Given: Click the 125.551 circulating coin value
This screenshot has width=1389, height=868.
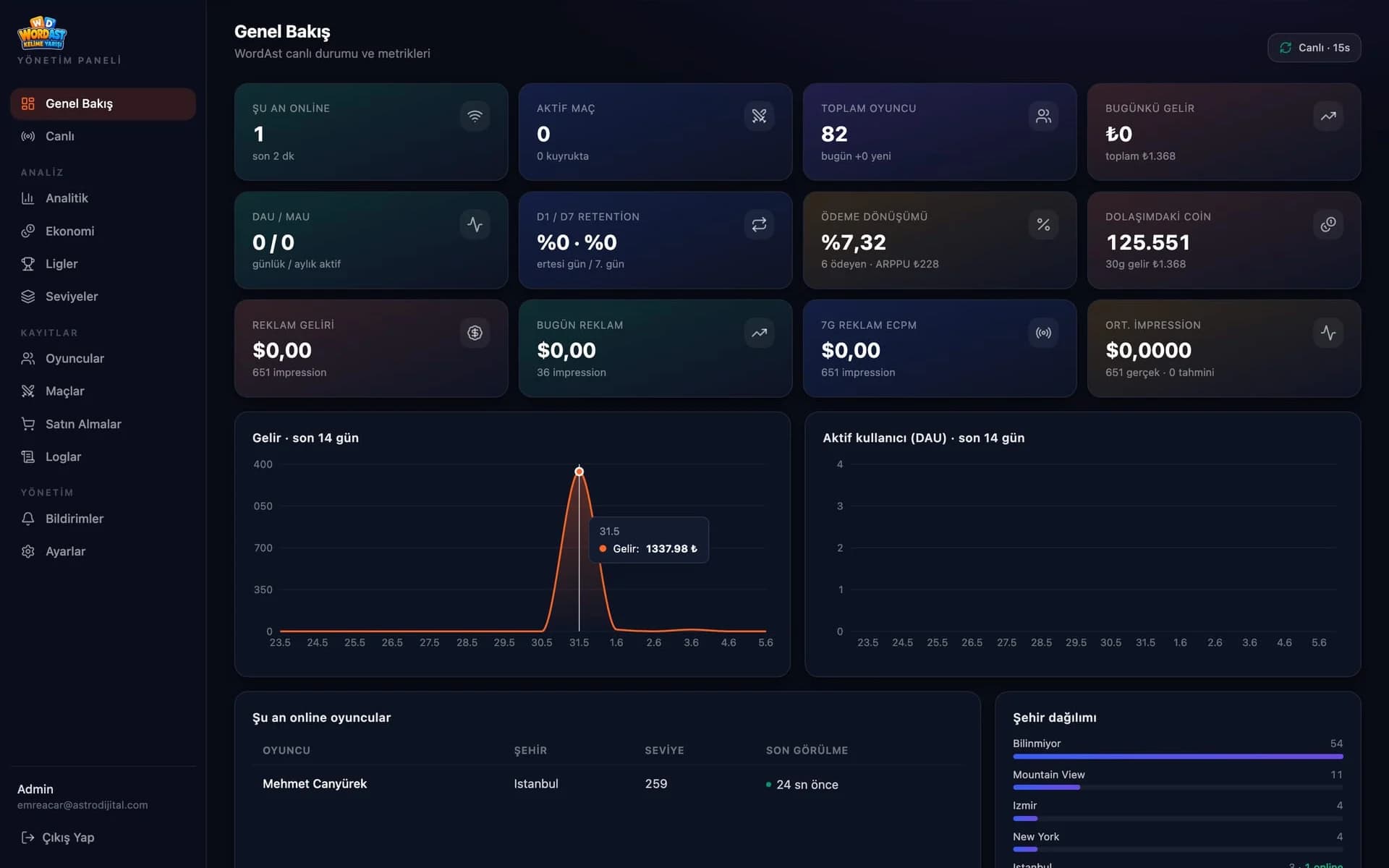Looking at the screenshot, I should 1148,242.
